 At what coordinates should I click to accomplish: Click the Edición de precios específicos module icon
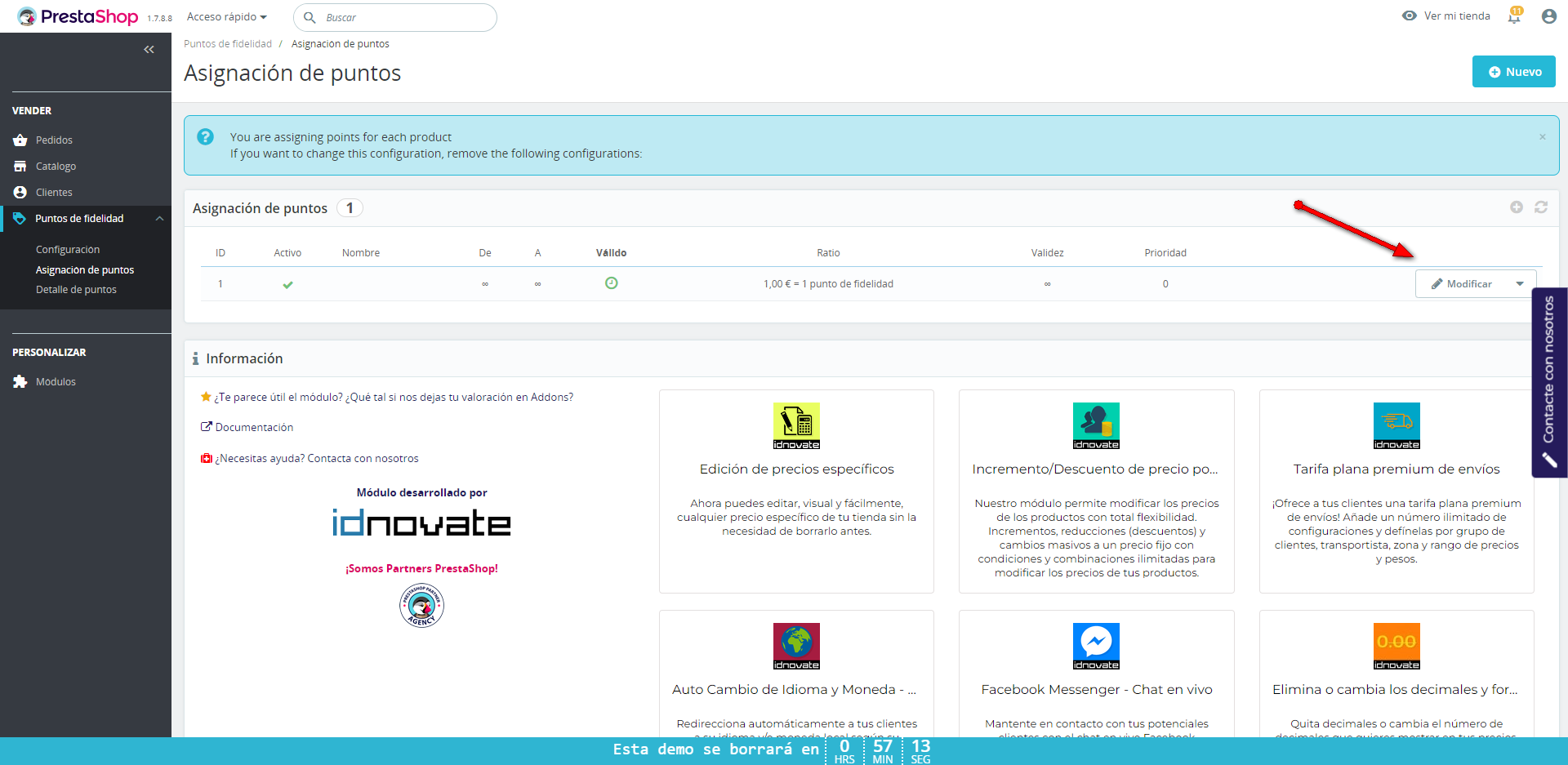tap(796, 425)
